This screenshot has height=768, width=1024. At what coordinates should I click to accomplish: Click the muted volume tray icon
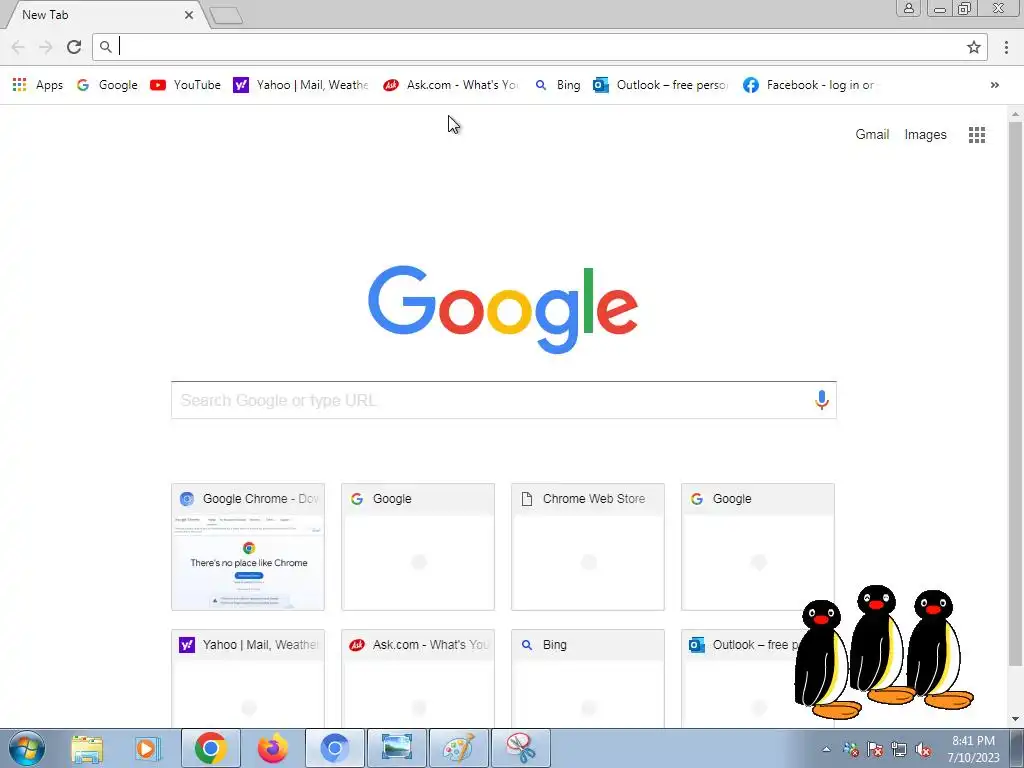[x=923, y=750]
